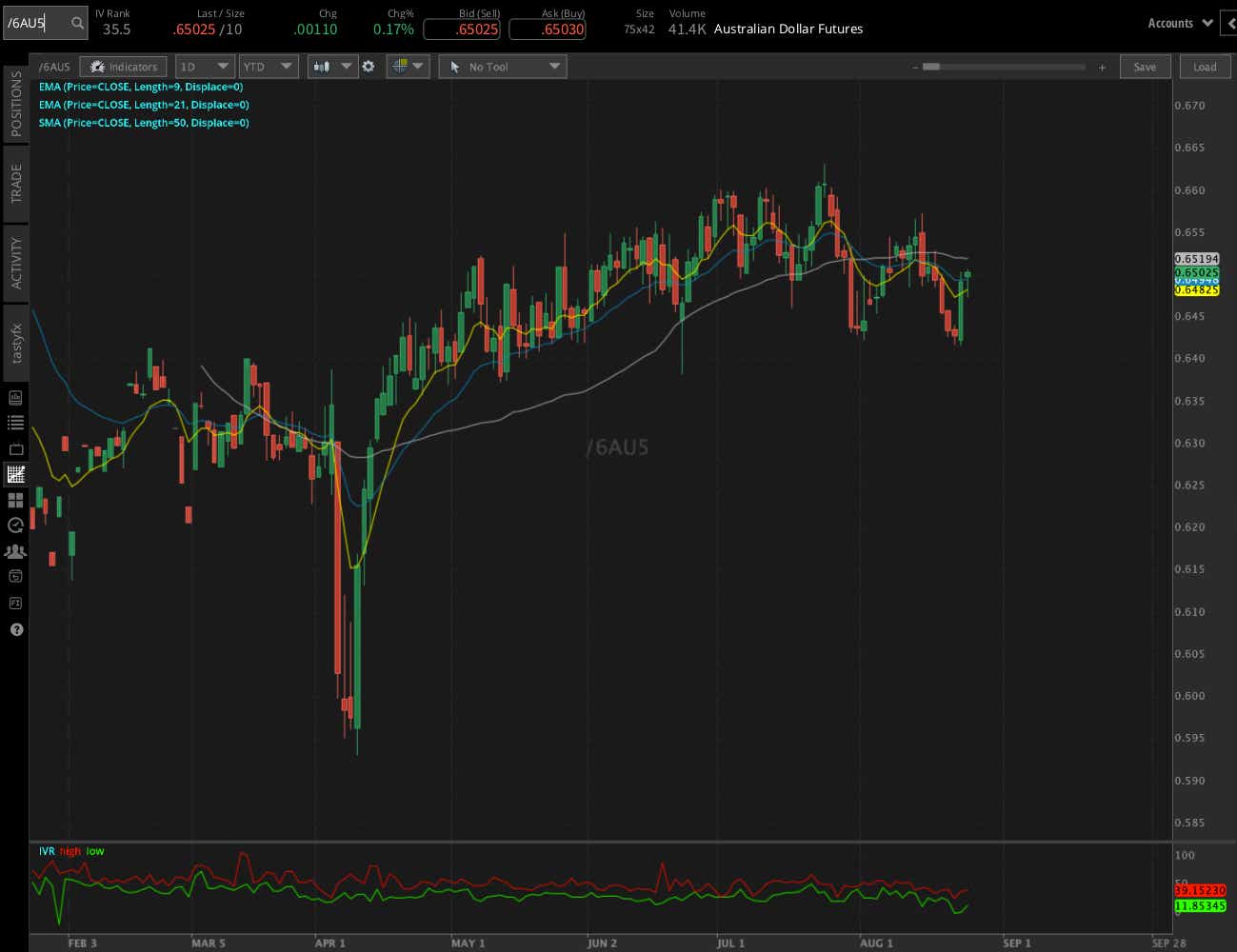Select the chart icon in the left sidebar
The width and height of the screenshot is (1237, 952).
pyautogui.click(x=14, y=473)
